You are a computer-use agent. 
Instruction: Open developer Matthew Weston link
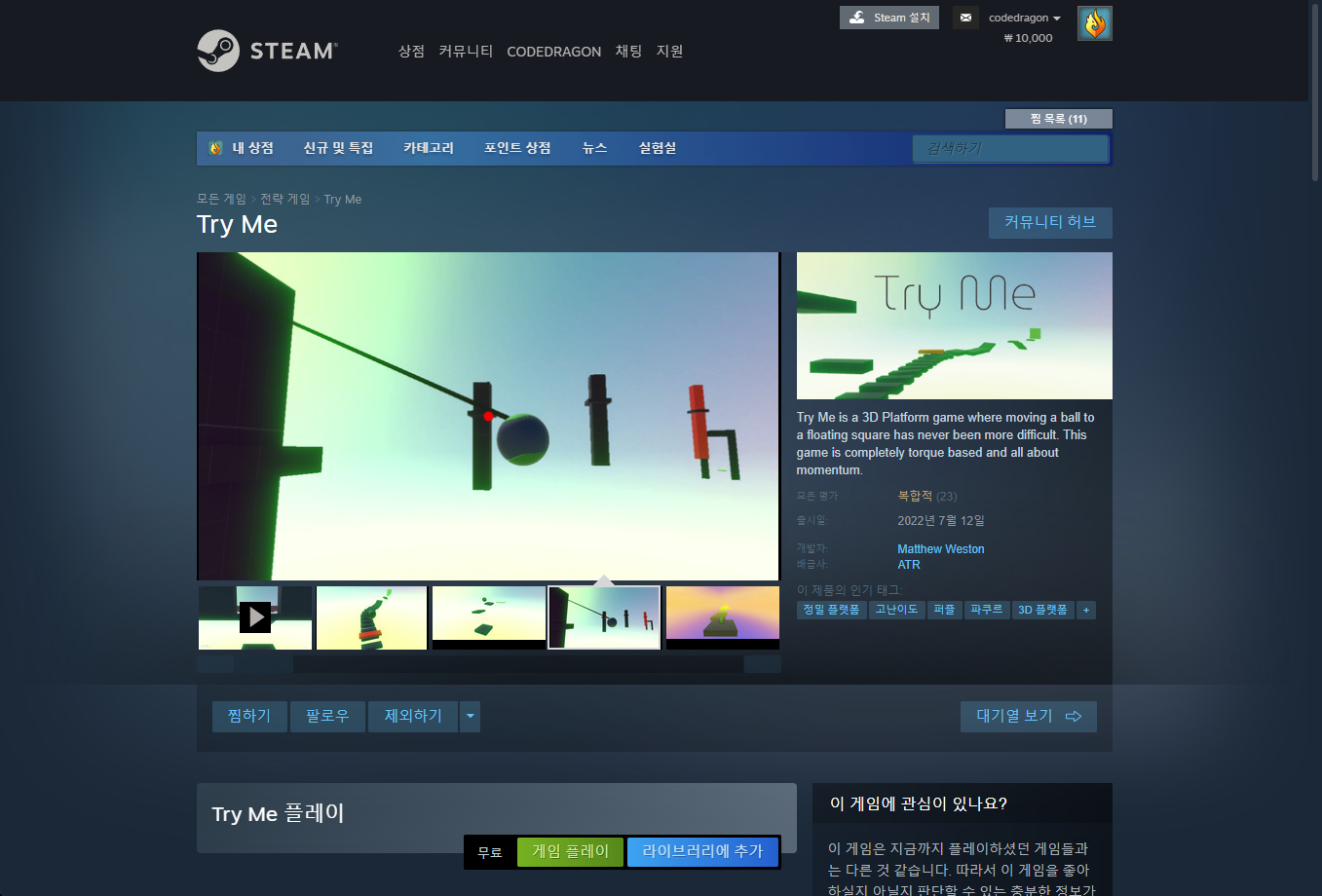coord(941,549)
